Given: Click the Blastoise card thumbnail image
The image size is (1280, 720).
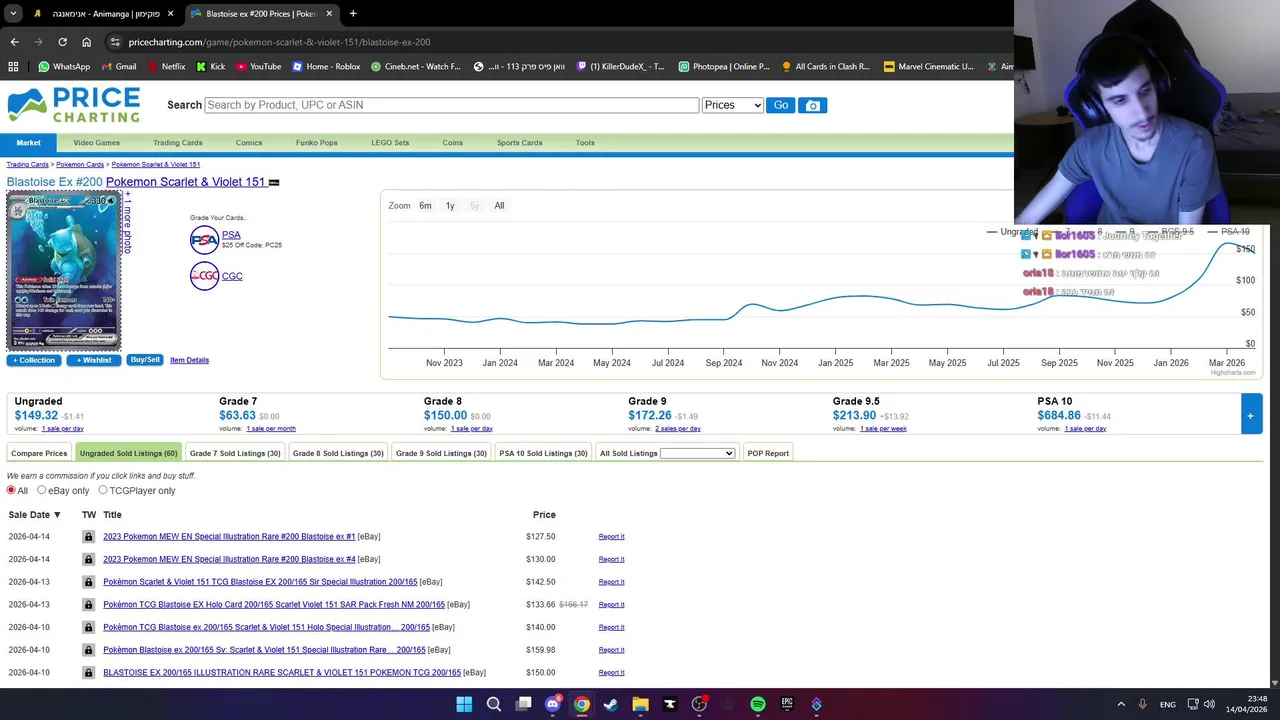Looking at the screenshot, I should click(64, 271).
